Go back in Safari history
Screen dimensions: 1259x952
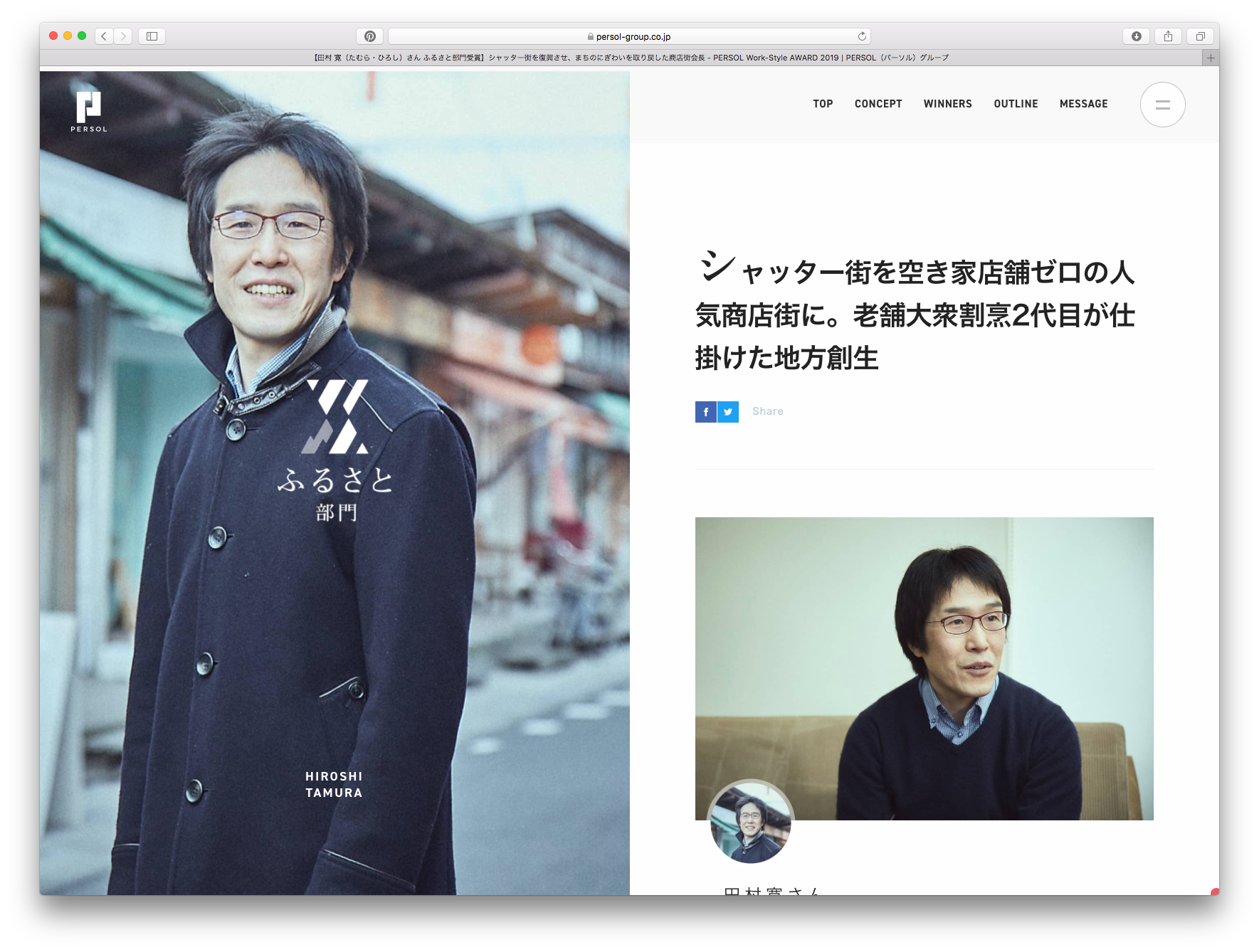pos(104,36)
